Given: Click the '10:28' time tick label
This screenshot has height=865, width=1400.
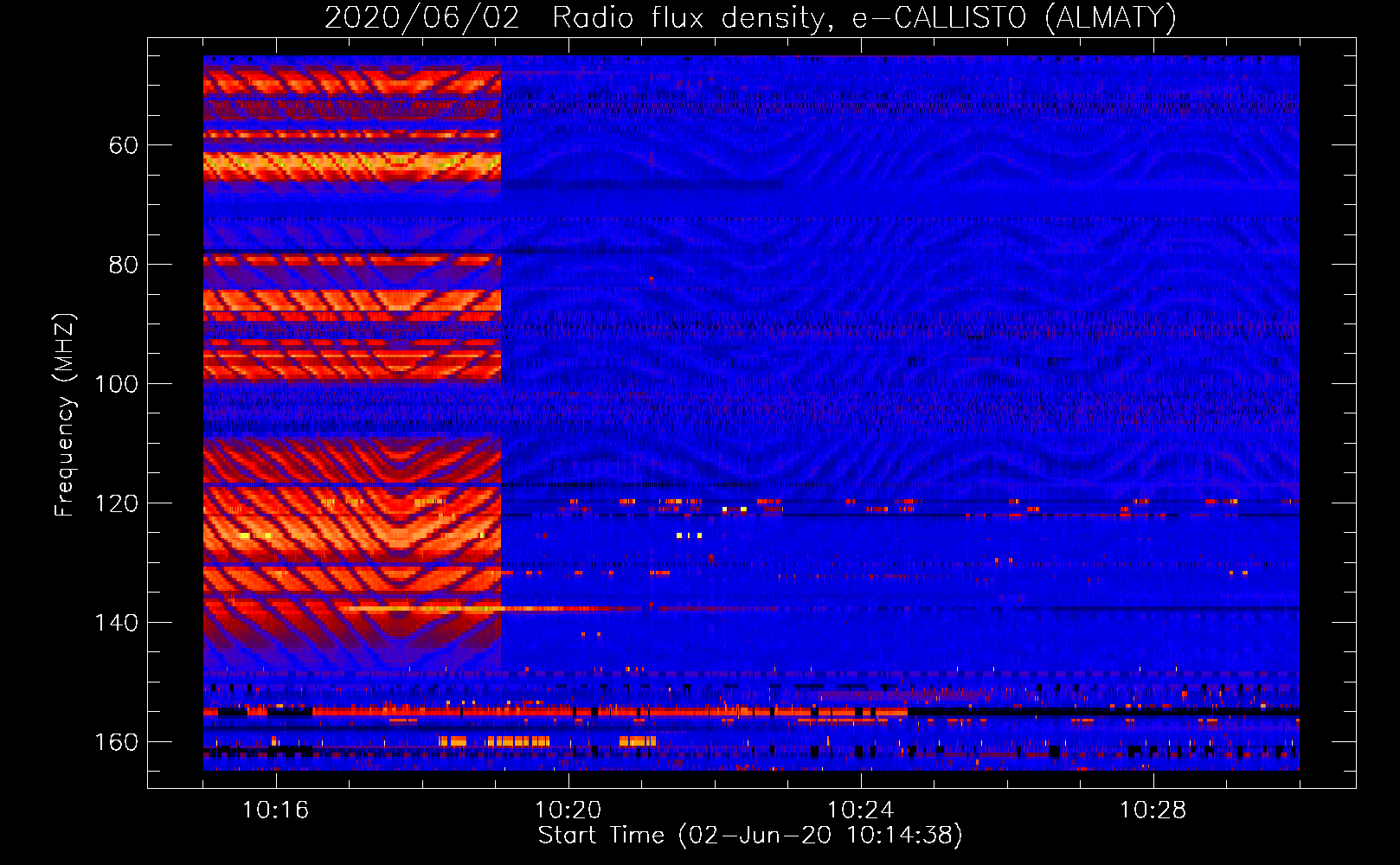Looking at the screenshot, I should tap(1153, 810).
